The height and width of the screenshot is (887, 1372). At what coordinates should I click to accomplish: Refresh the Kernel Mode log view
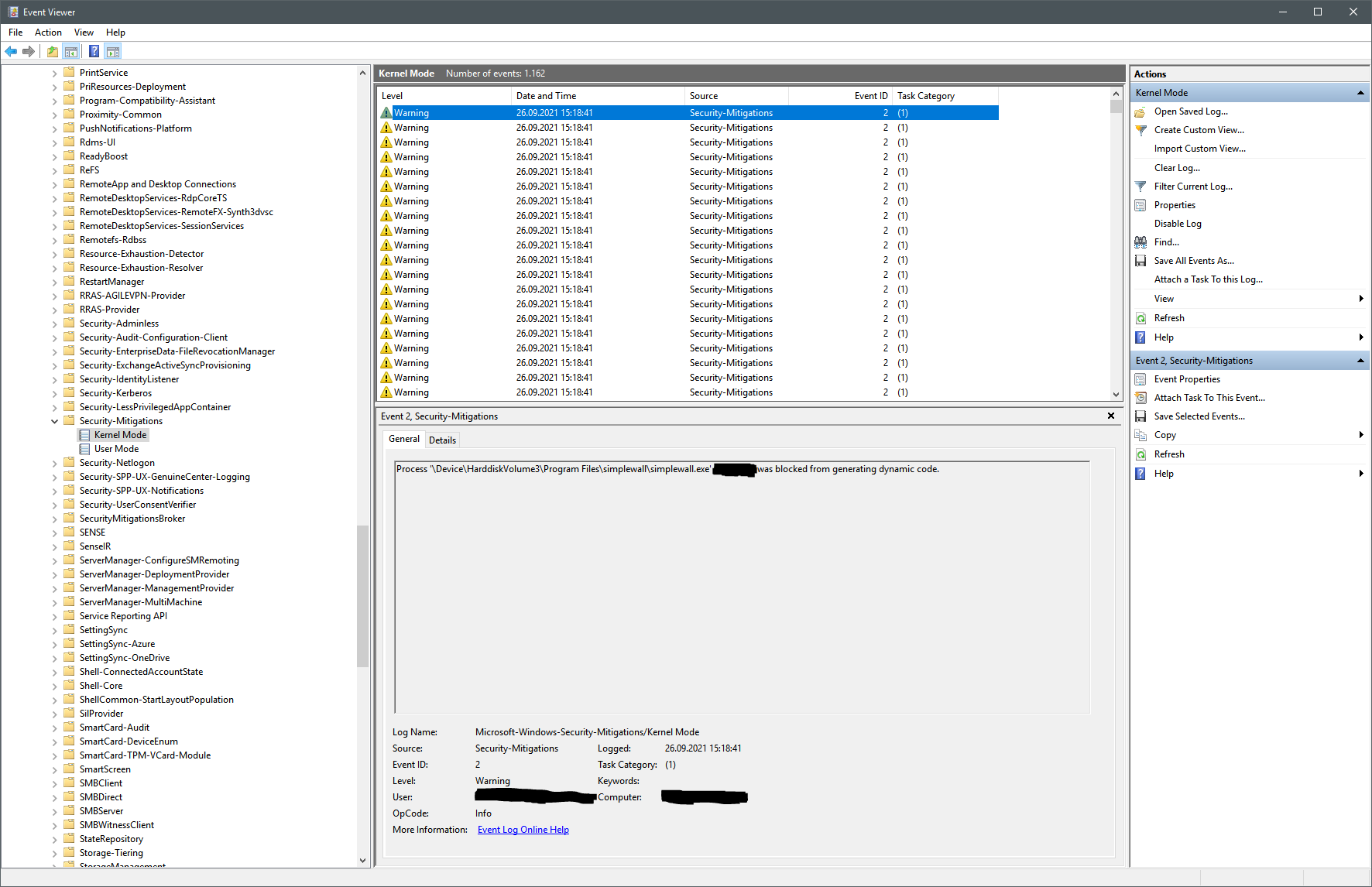click(x=1169, y=317)
